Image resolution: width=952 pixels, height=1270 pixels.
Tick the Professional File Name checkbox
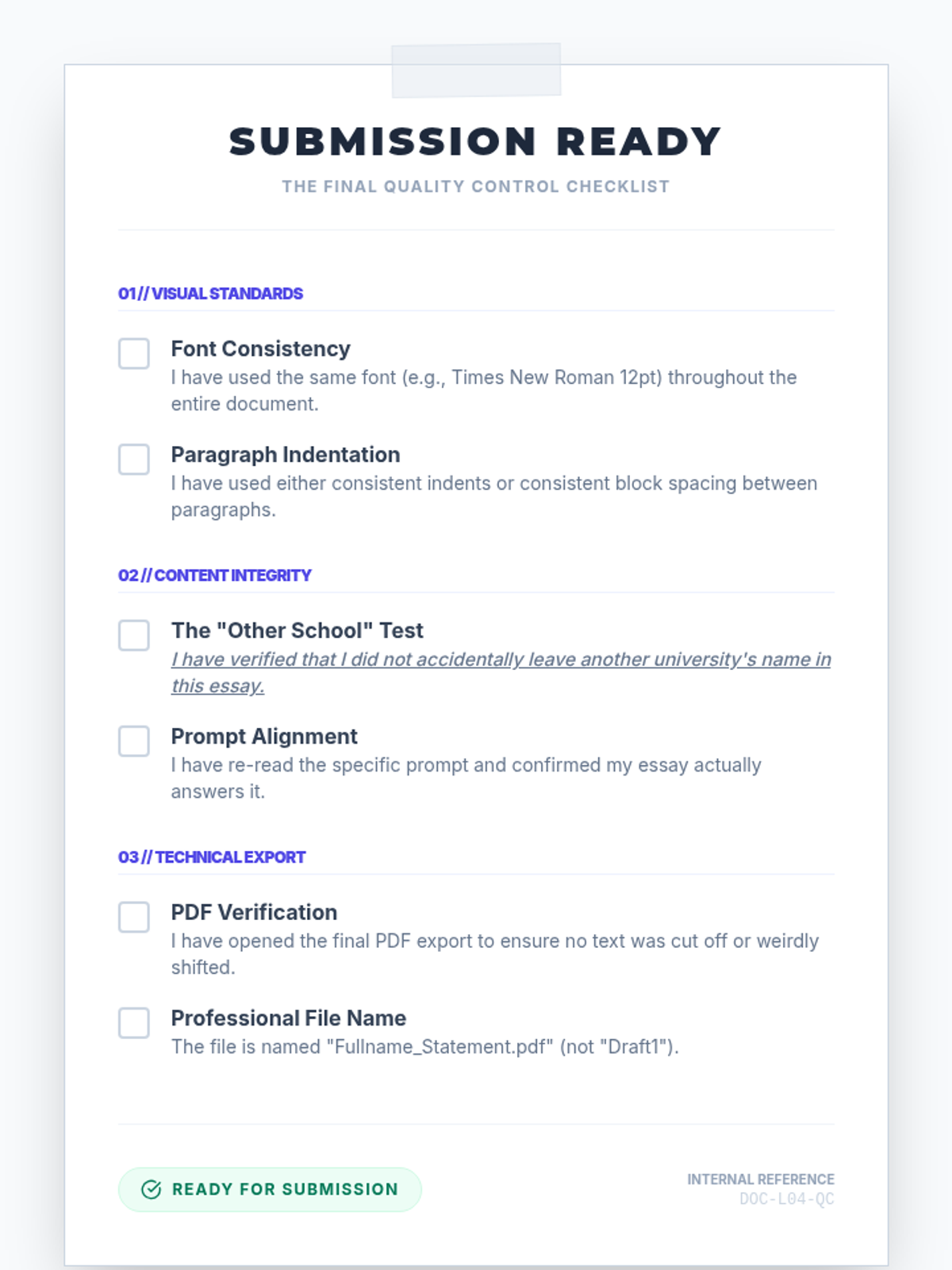134,1022
